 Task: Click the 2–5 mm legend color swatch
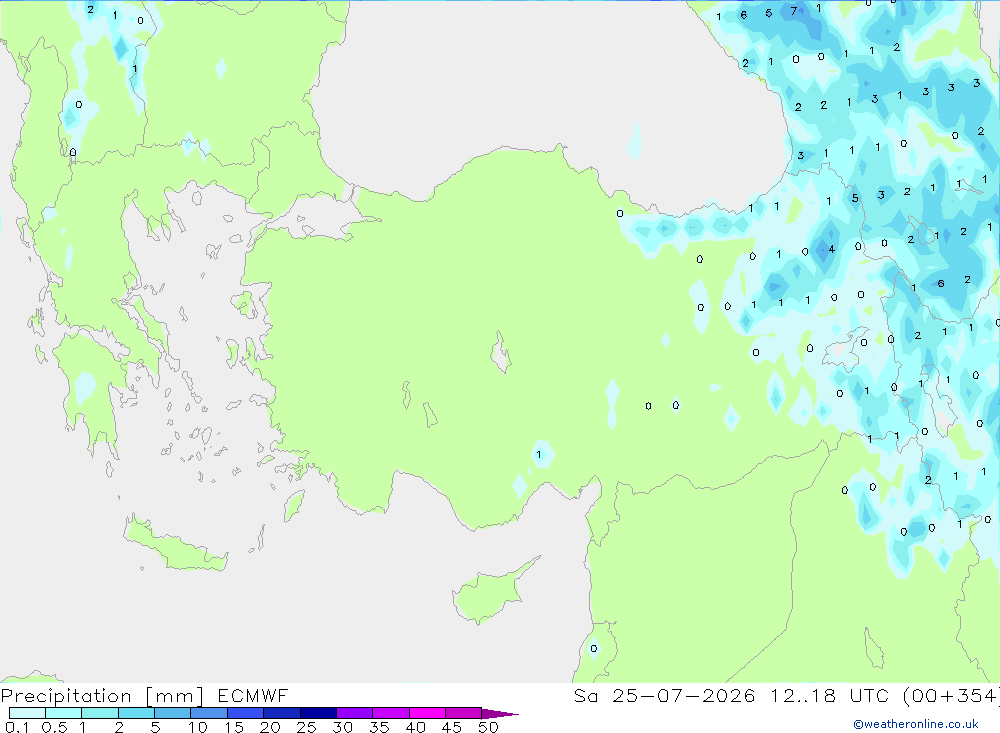(136, 713)
